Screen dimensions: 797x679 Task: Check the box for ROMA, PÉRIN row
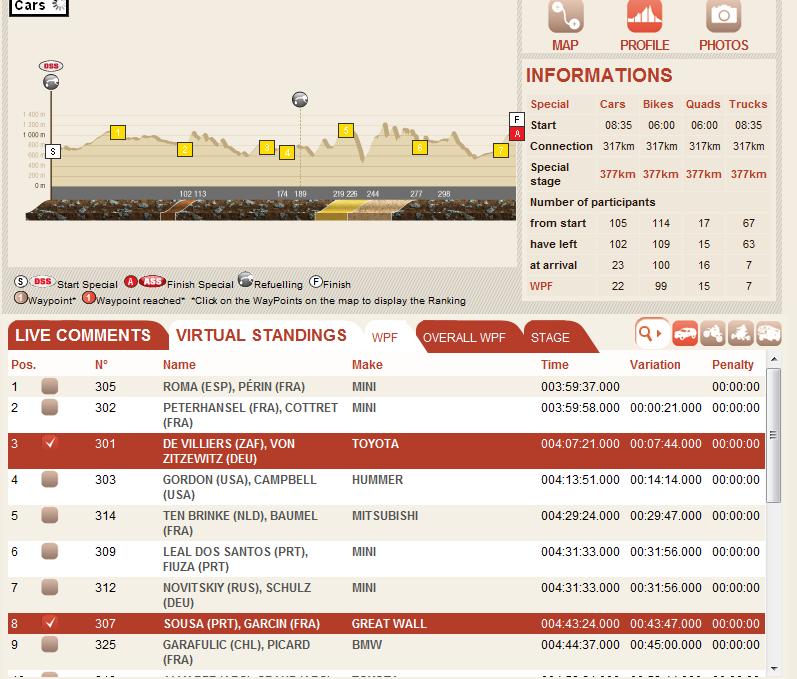click(49, 386)
